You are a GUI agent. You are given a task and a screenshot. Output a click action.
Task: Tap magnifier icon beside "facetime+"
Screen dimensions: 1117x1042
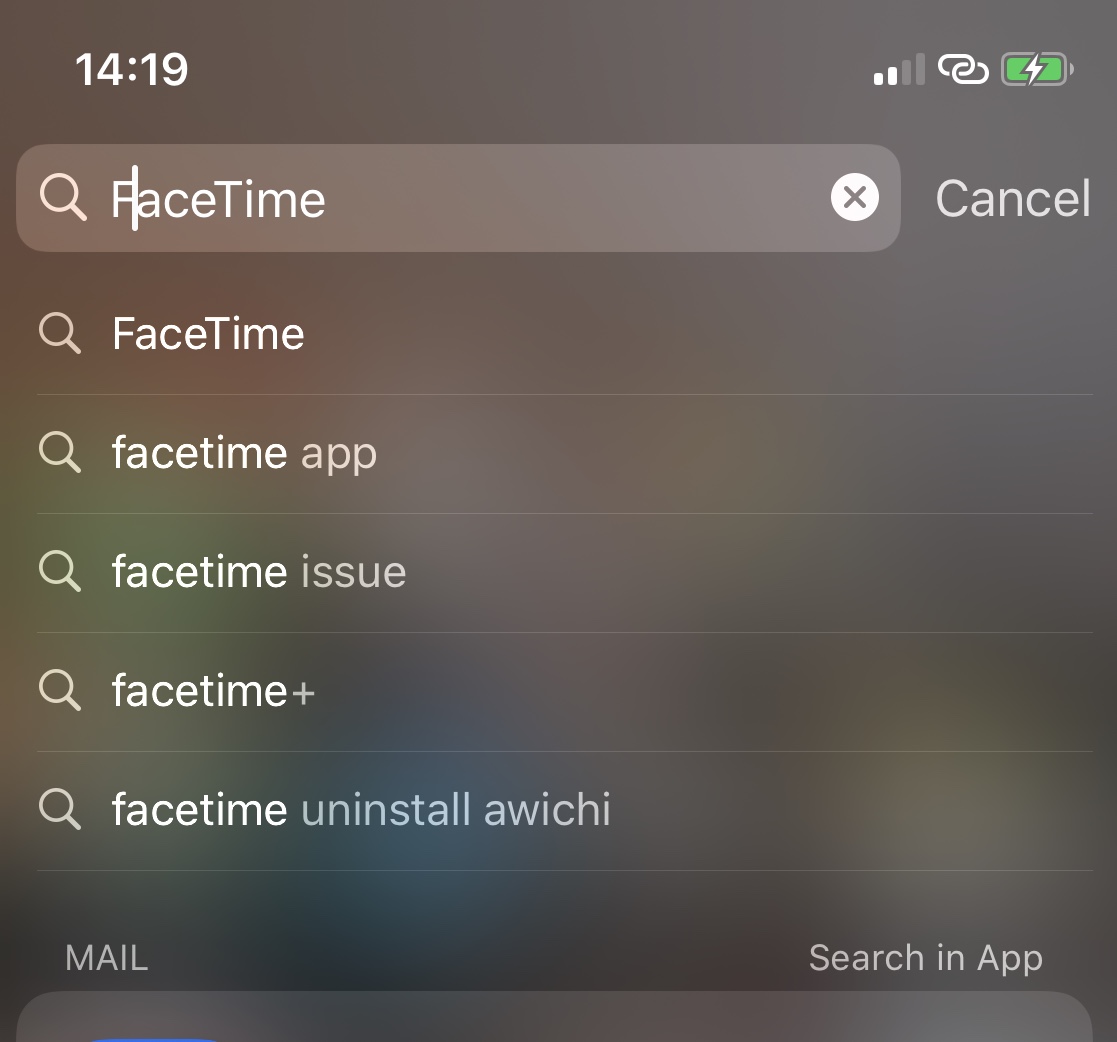tap(60, 690)
